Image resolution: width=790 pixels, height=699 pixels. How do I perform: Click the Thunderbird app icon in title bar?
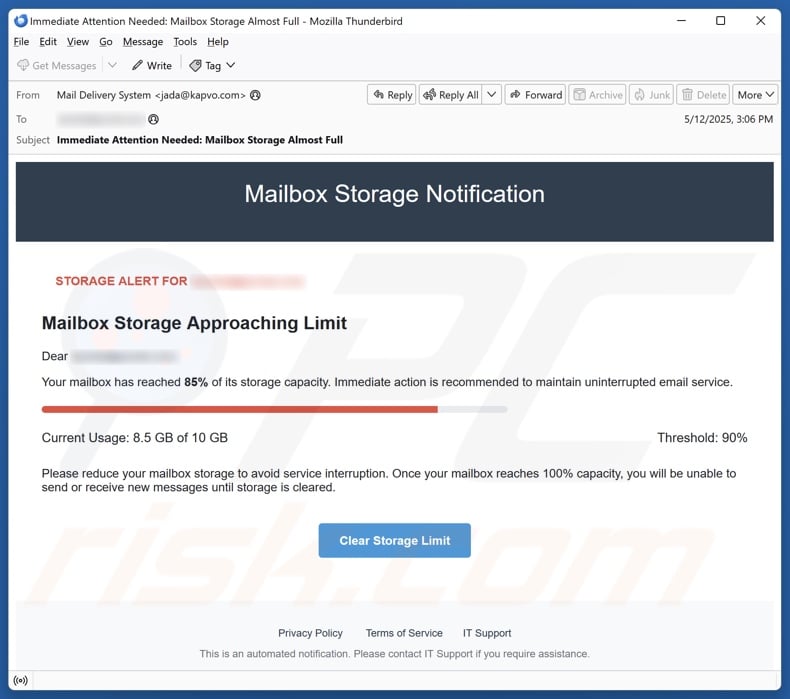[x=21, y=21]
